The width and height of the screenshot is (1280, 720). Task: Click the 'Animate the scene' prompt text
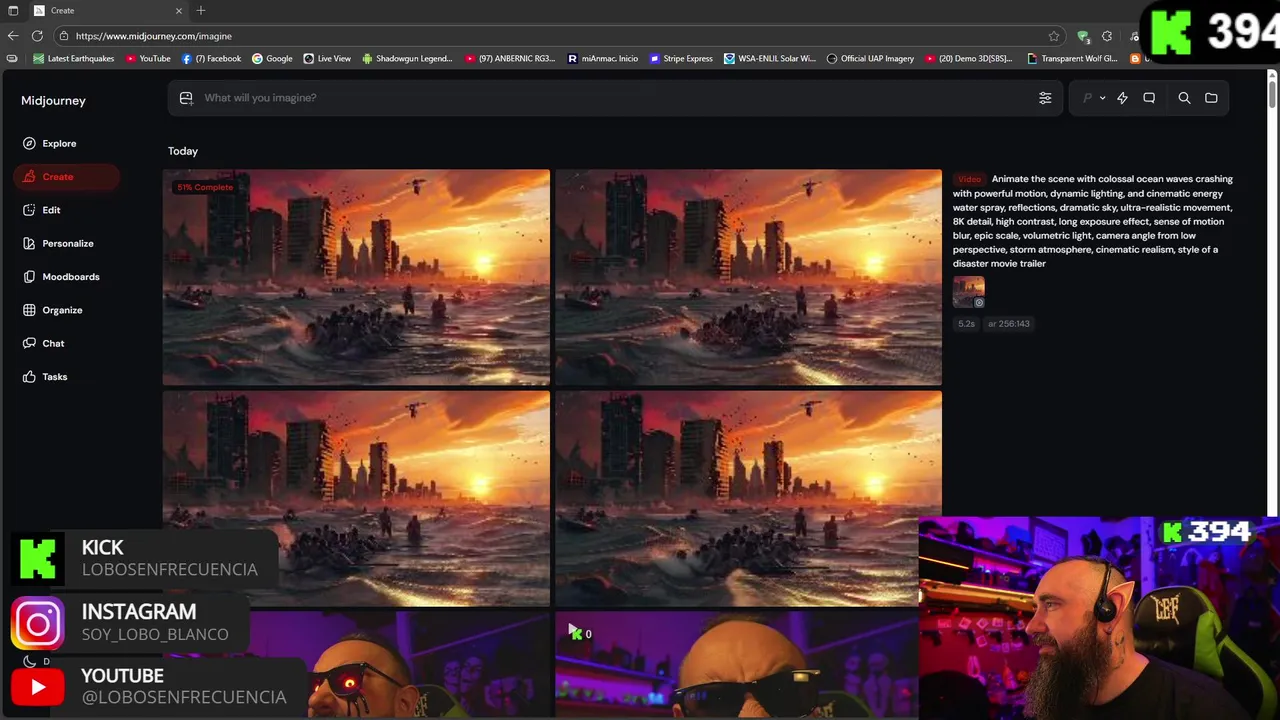1093,221
